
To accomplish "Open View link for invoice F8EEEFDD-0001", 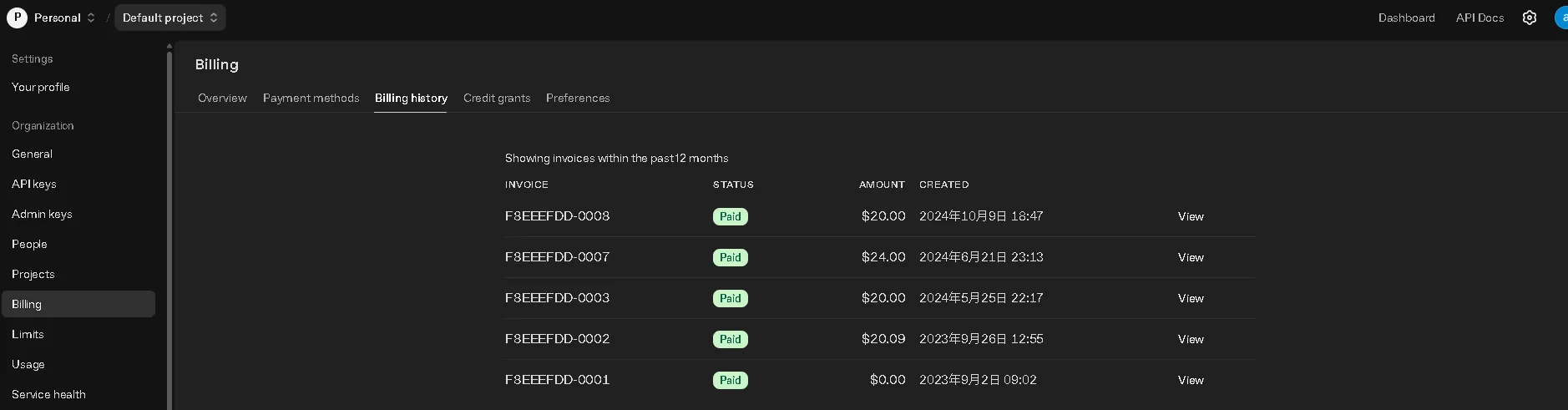I will [x=1190, y=380].
